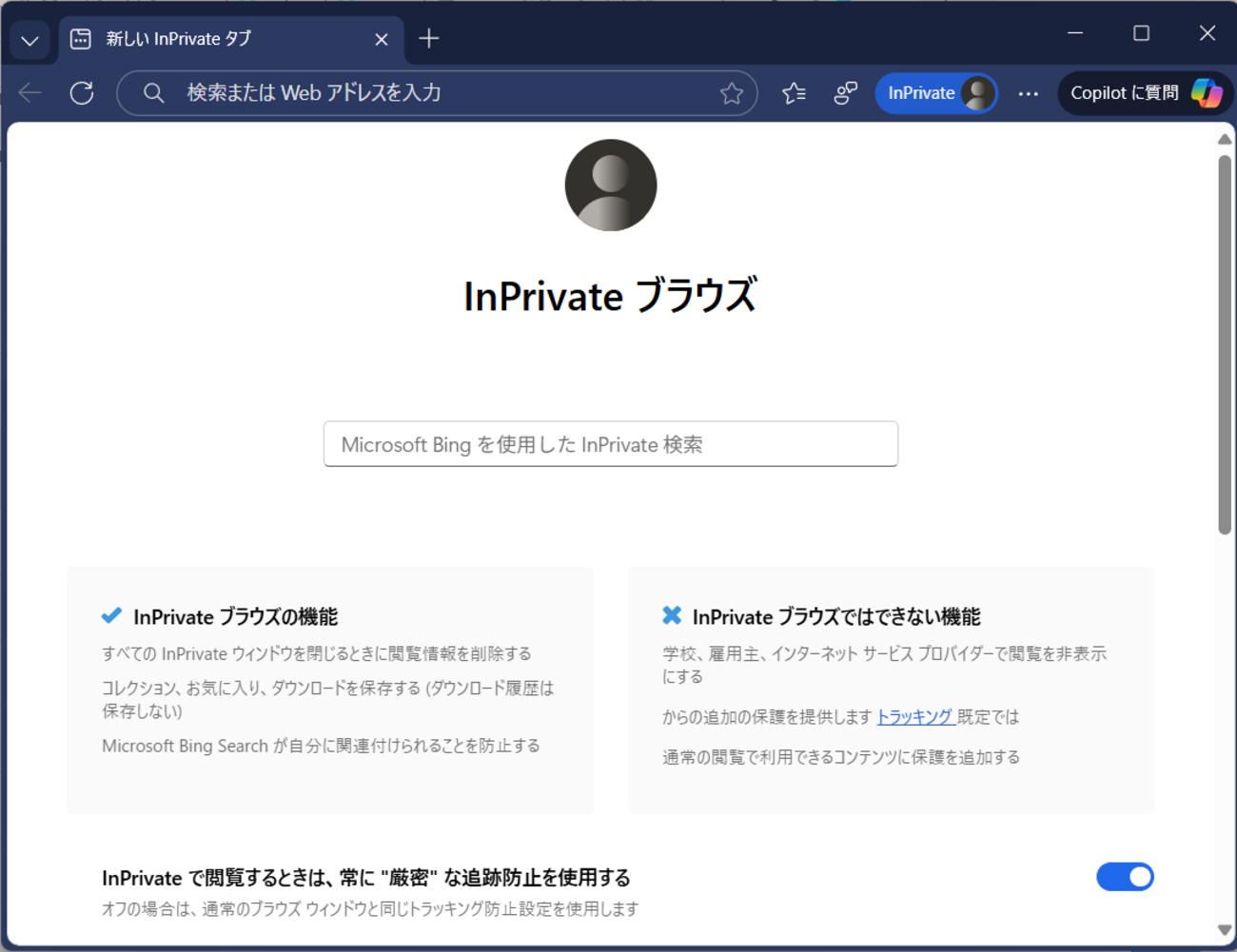Toggle strict tracking prevention switch

pos(1125,877)
